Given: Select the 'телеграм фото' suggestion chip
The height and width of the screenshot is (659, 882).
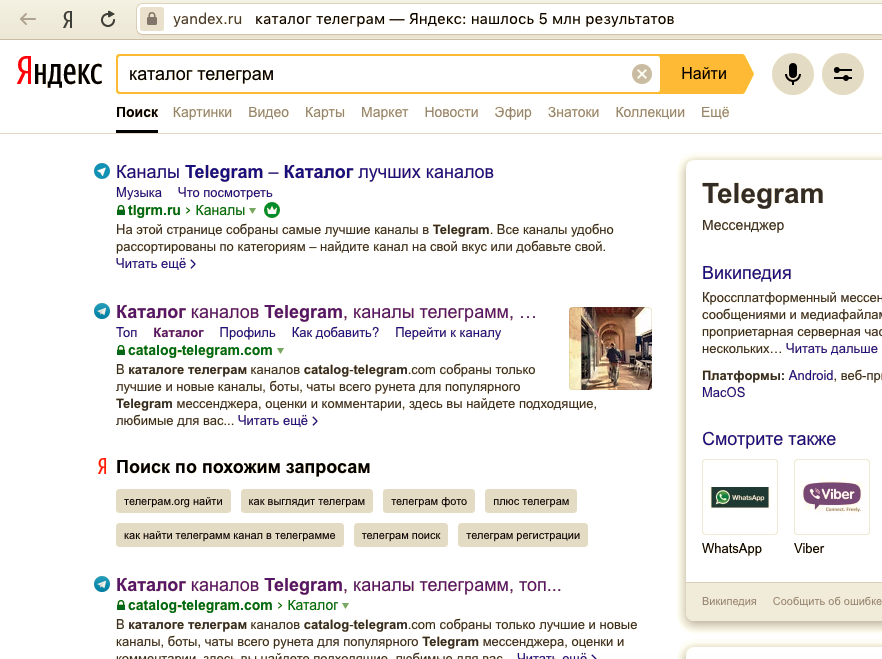Looking at the screenshot, I should pyautogui.click(x=429, y=501).
